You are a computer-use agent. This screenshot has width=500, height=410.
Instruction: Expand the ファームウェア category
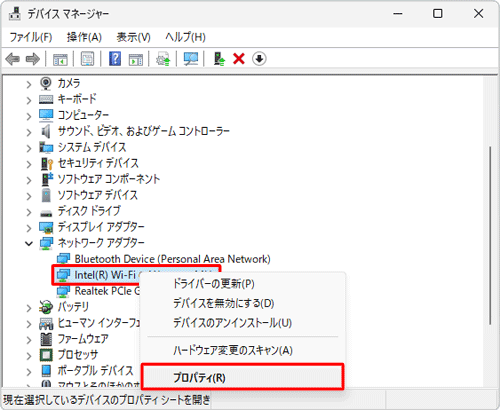coord(29,340)
